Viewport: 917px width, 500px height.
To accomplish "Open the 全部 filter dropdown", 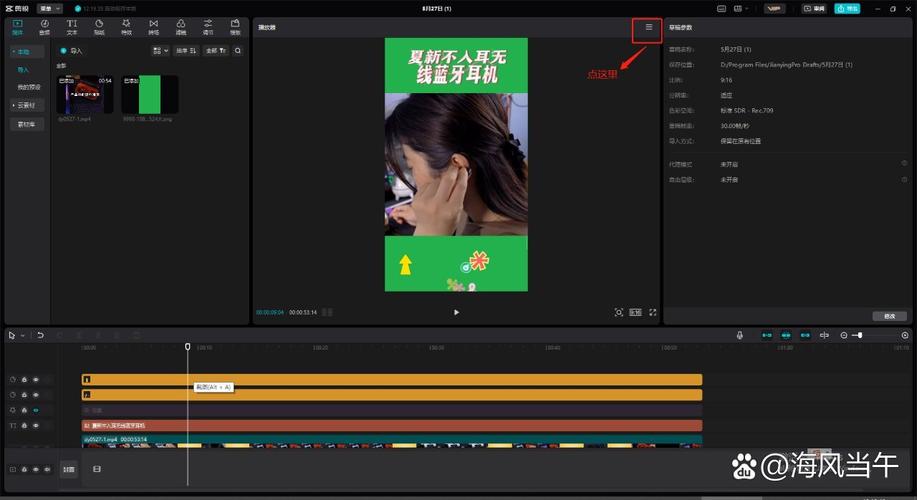I will [x=216, y=51].
